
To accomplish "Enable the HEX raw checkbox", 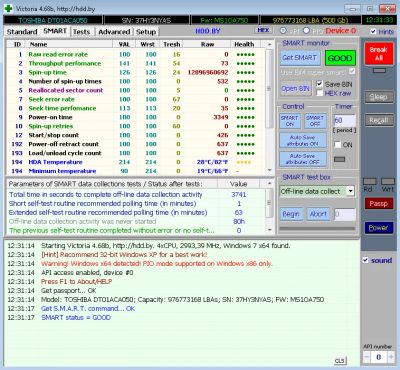I will pyautogui.click(x=319, y=93).
